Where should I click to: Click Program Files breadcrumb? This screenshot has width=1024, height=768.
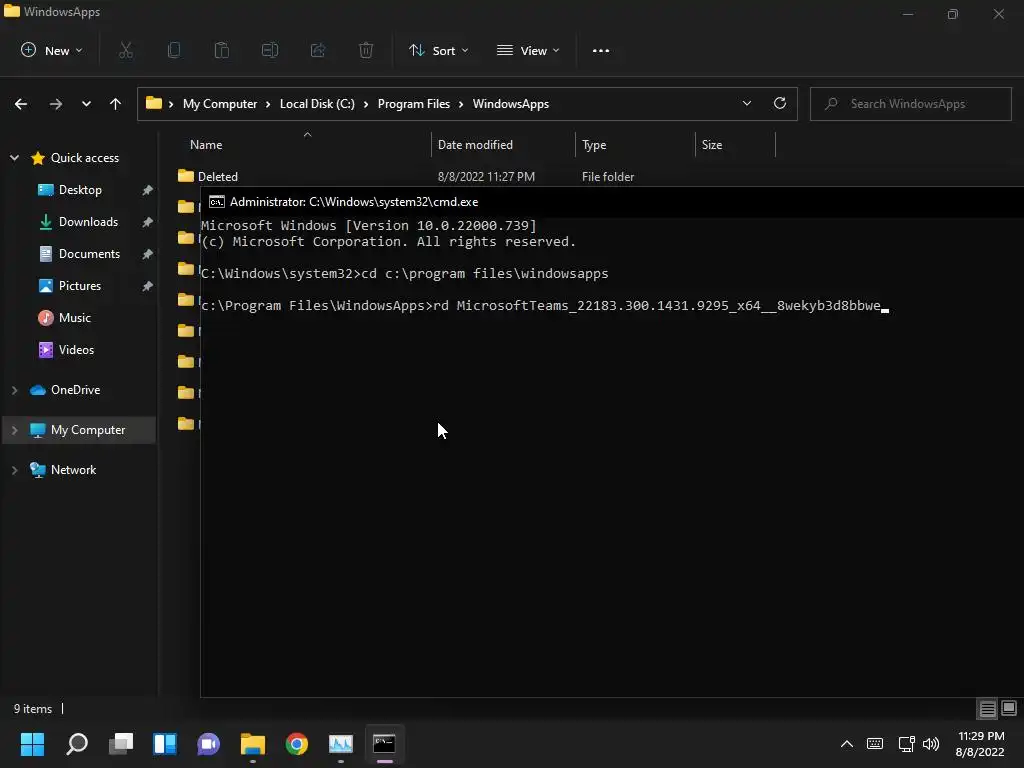click(x=413, y=104)
